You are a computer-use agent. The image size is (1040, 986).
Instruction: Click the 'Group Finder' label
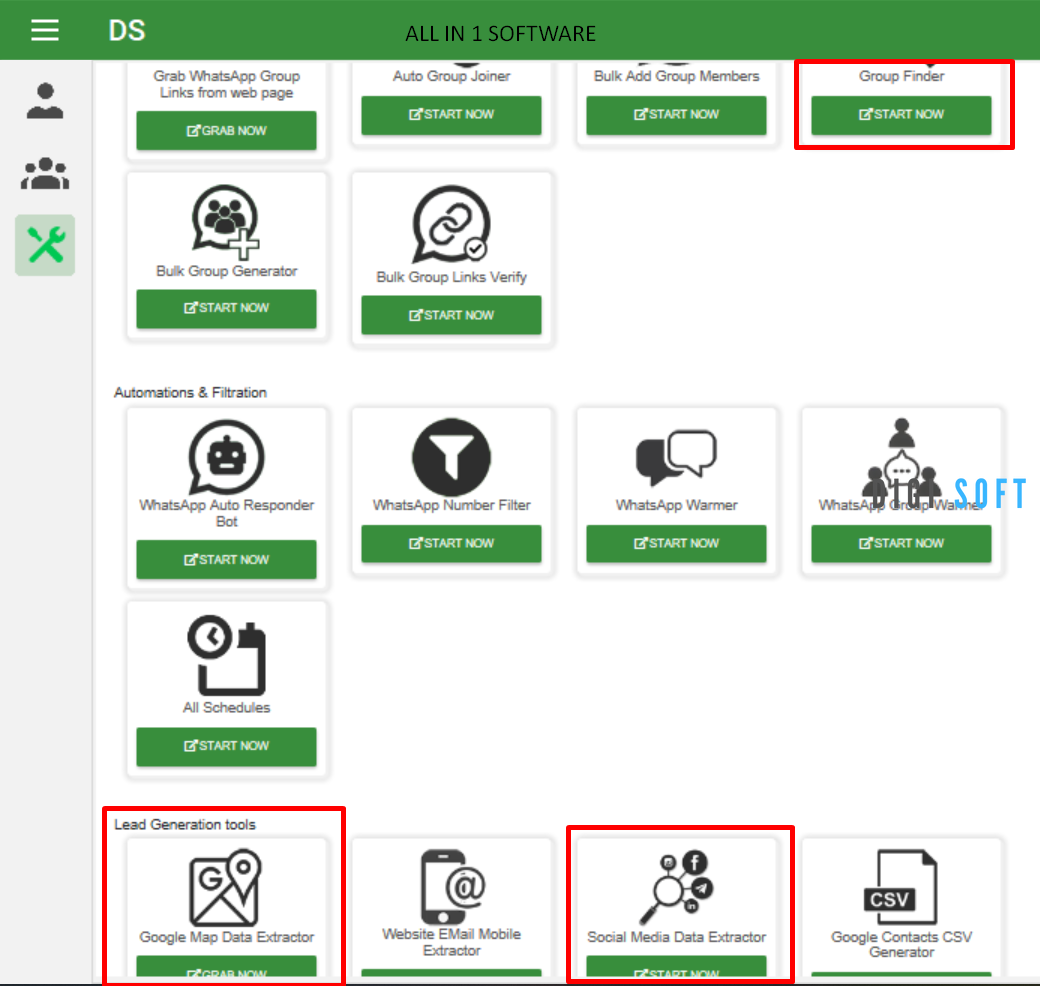pyautogui.click(x=901, y=76)
